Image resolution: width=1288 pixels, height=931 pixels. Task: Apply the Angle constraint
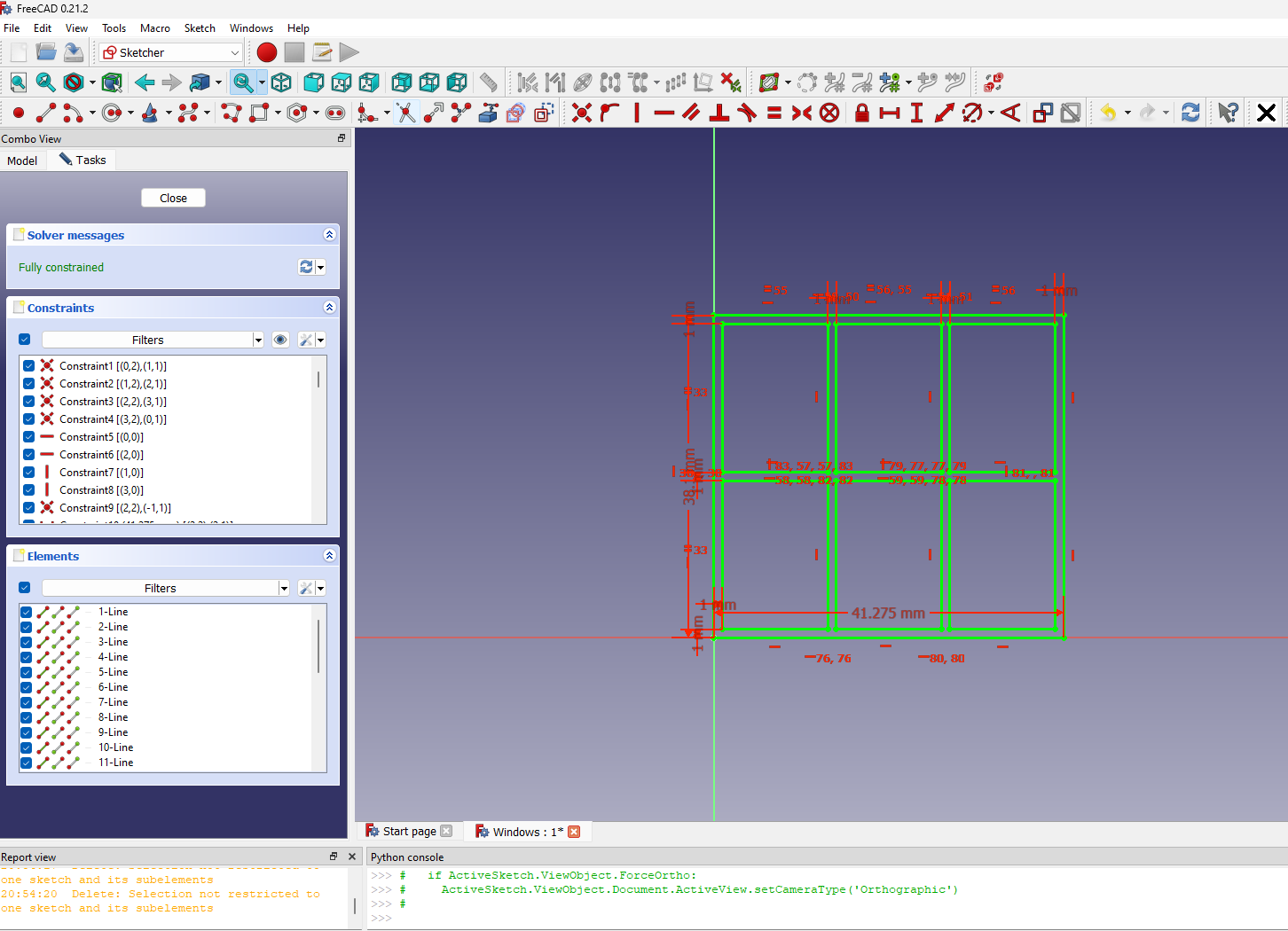(1010, 113)
